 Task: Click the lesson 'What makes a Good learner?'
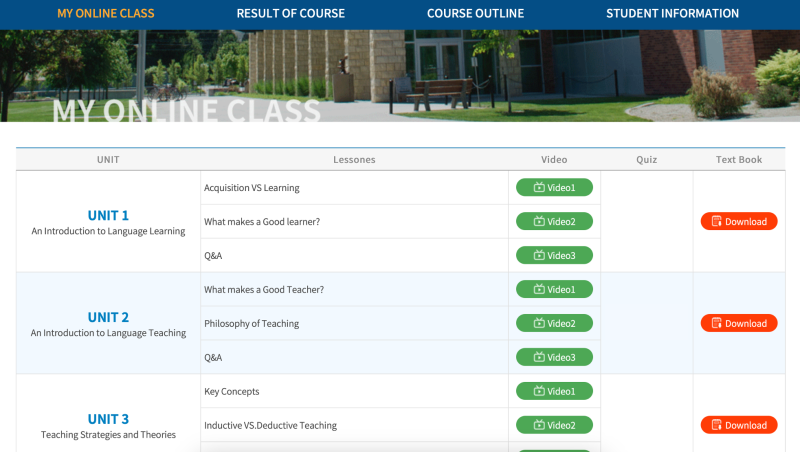point(262,222)
